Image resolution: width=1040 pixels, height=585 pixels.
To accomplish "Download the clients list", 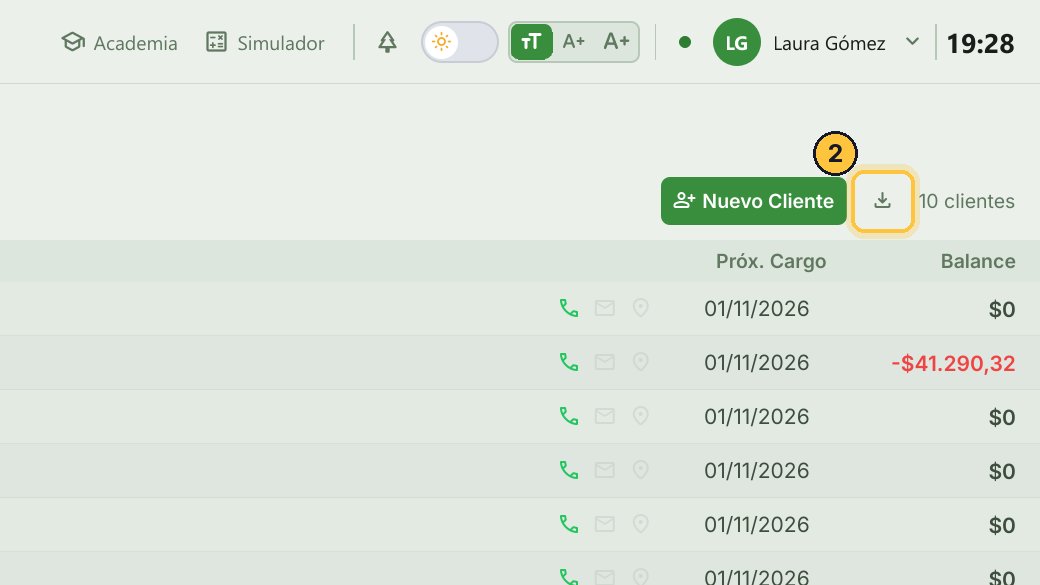I will [882, 201].
